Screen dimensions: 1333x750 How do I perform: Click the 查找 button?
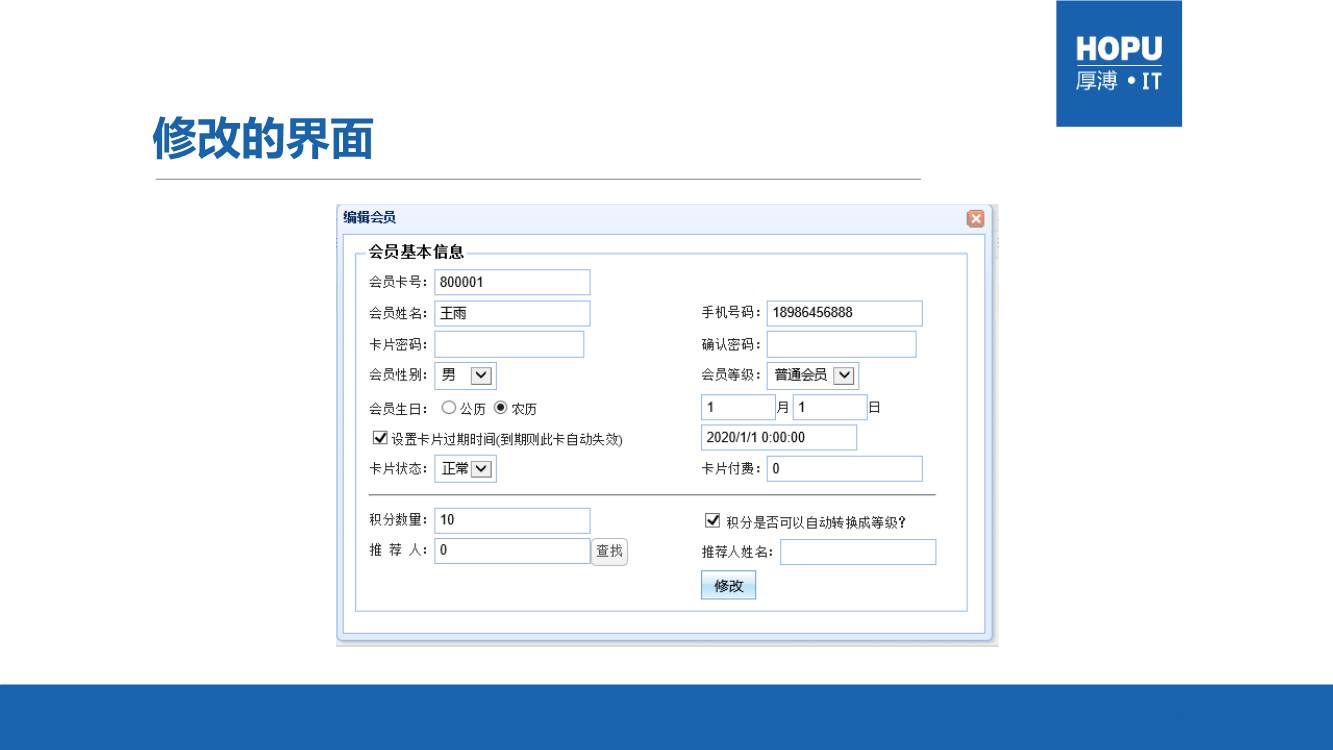610,552
